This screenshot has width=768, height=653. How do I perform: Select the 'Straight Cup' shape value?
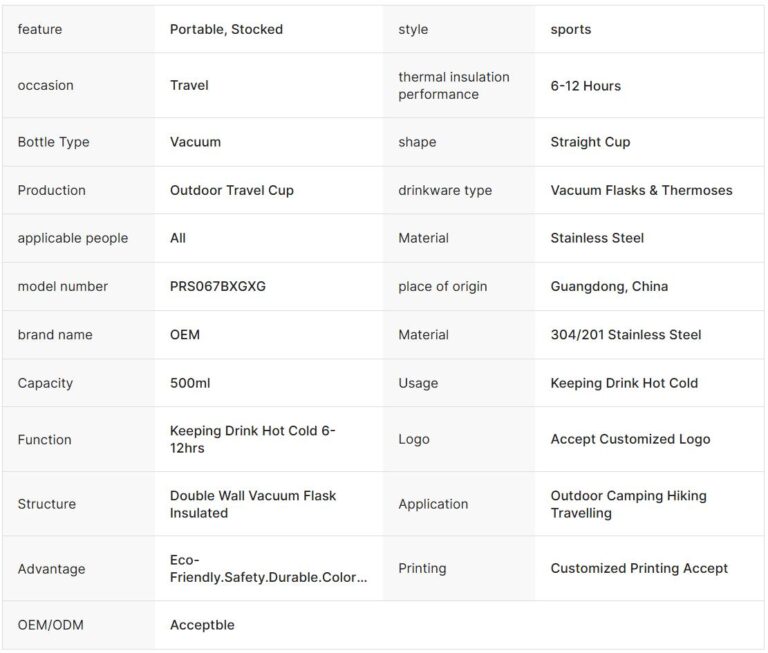pyautogui.click(x=590, y=142)
